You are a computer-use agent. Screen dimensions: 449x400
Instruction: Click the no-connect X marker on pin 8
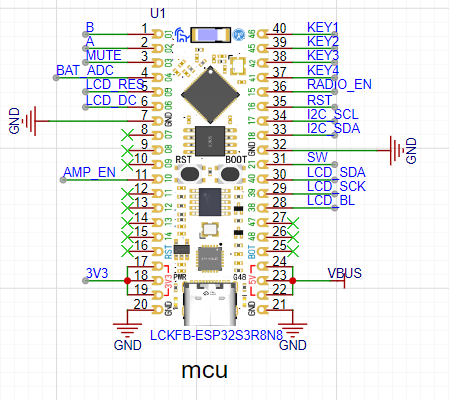128,135
